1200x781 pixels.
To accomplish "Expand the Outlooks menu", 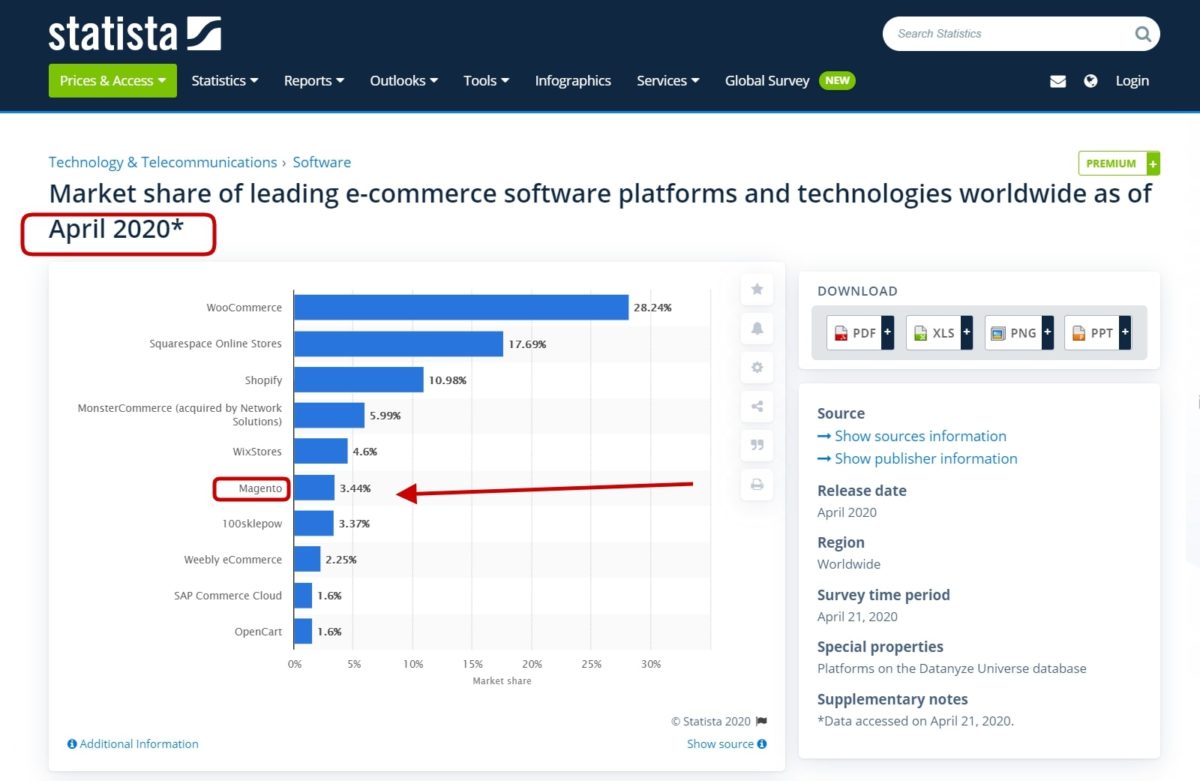I will click(404, 81).
